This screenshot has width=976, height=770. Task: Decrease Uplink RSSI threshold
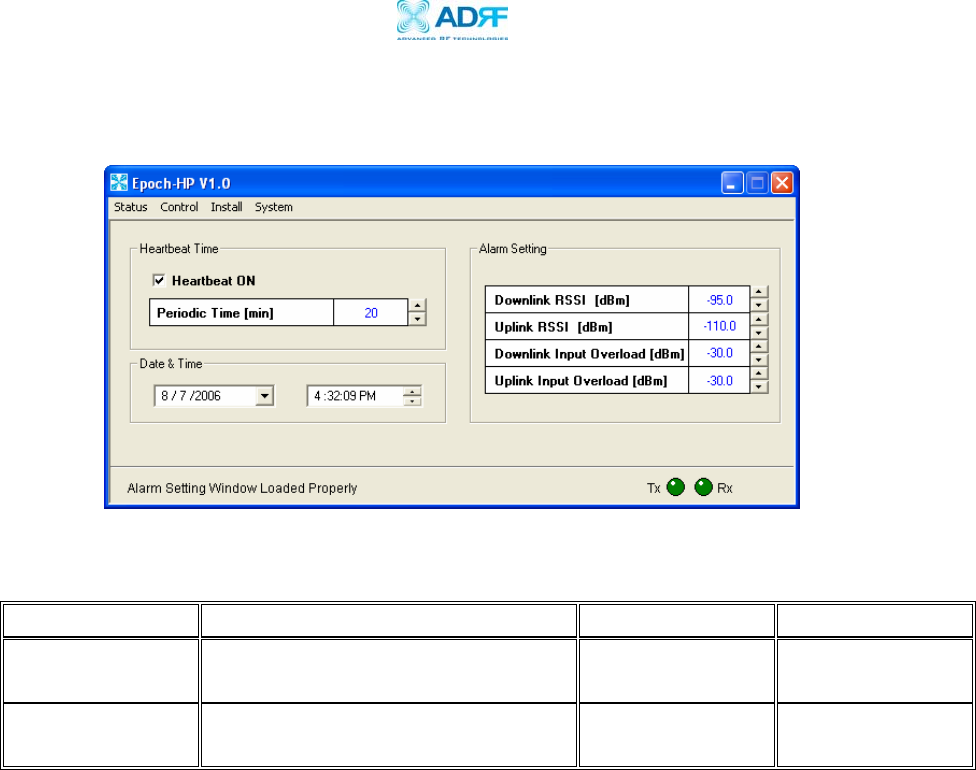tap(759, 332)
